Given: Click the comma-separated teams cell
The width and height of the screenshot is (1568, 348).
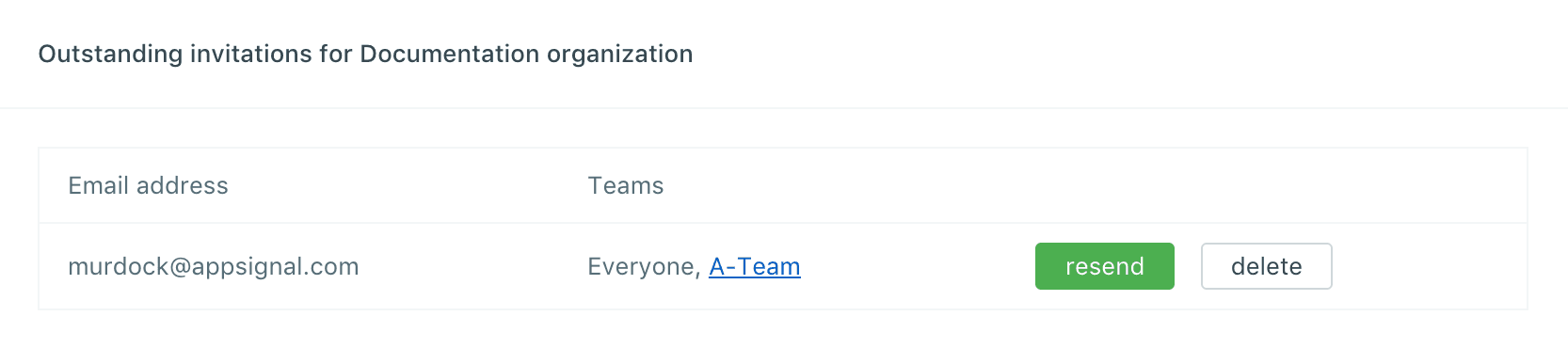Looking at the screenshot, I should [x=694, y=267].
